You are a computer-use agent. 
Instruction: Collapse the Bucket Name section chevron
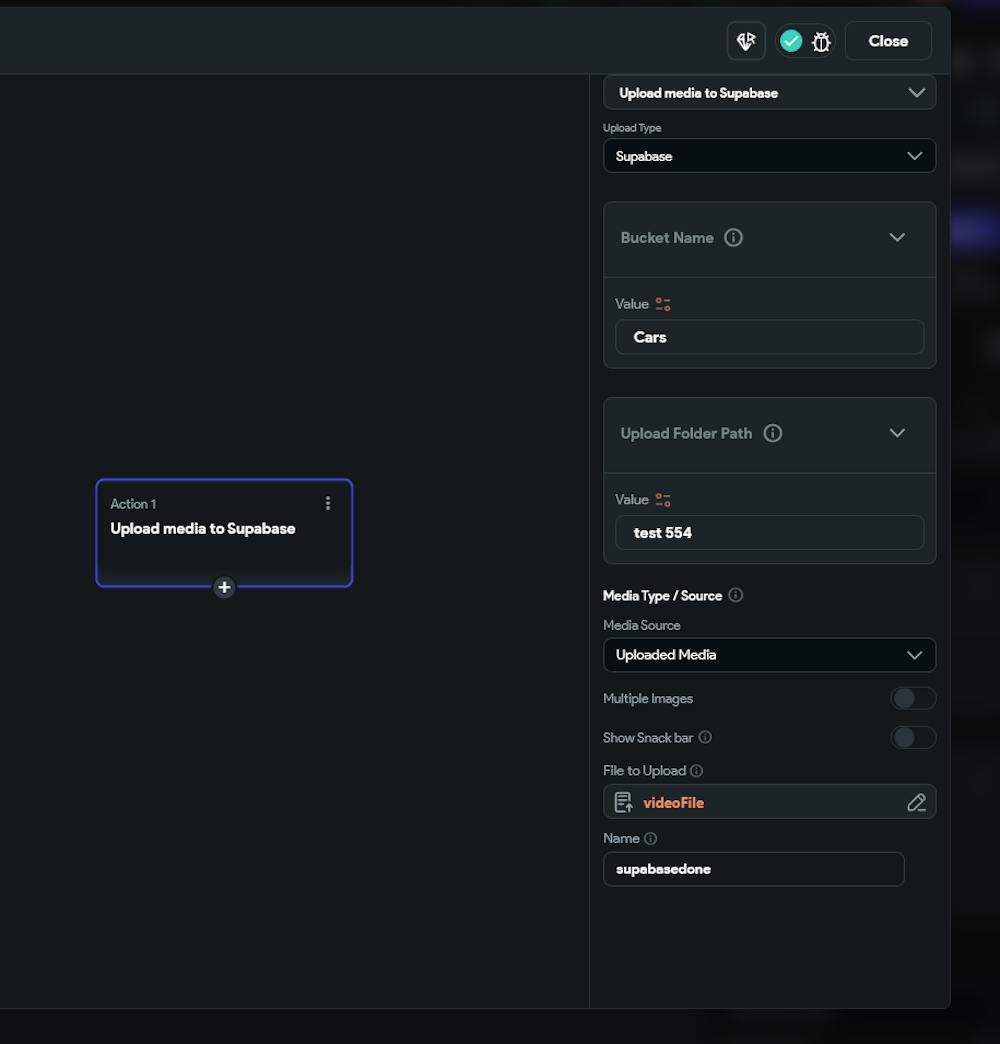[897, 238]
